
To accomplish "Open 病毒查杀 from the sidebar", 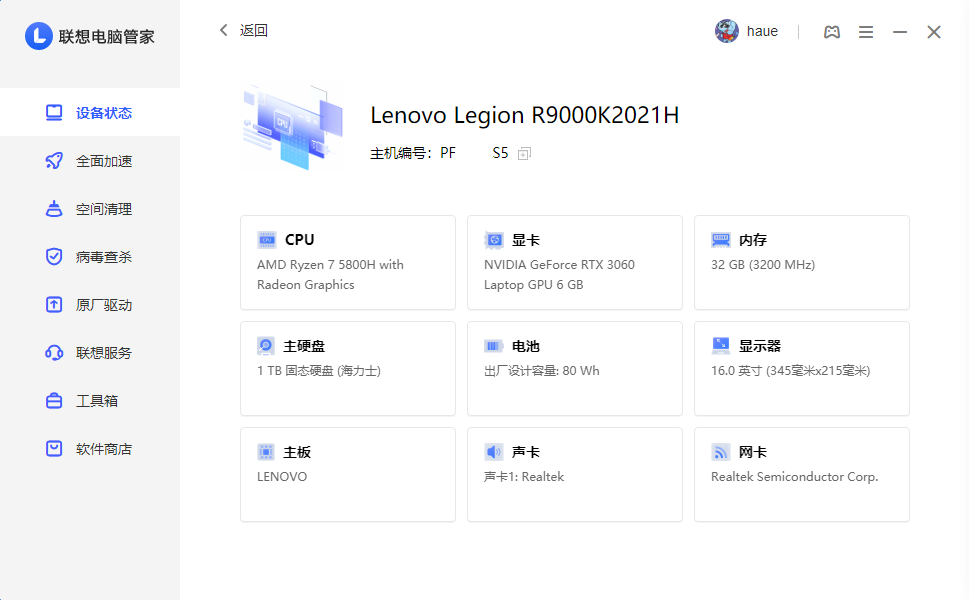I will [x=90, y=256].
